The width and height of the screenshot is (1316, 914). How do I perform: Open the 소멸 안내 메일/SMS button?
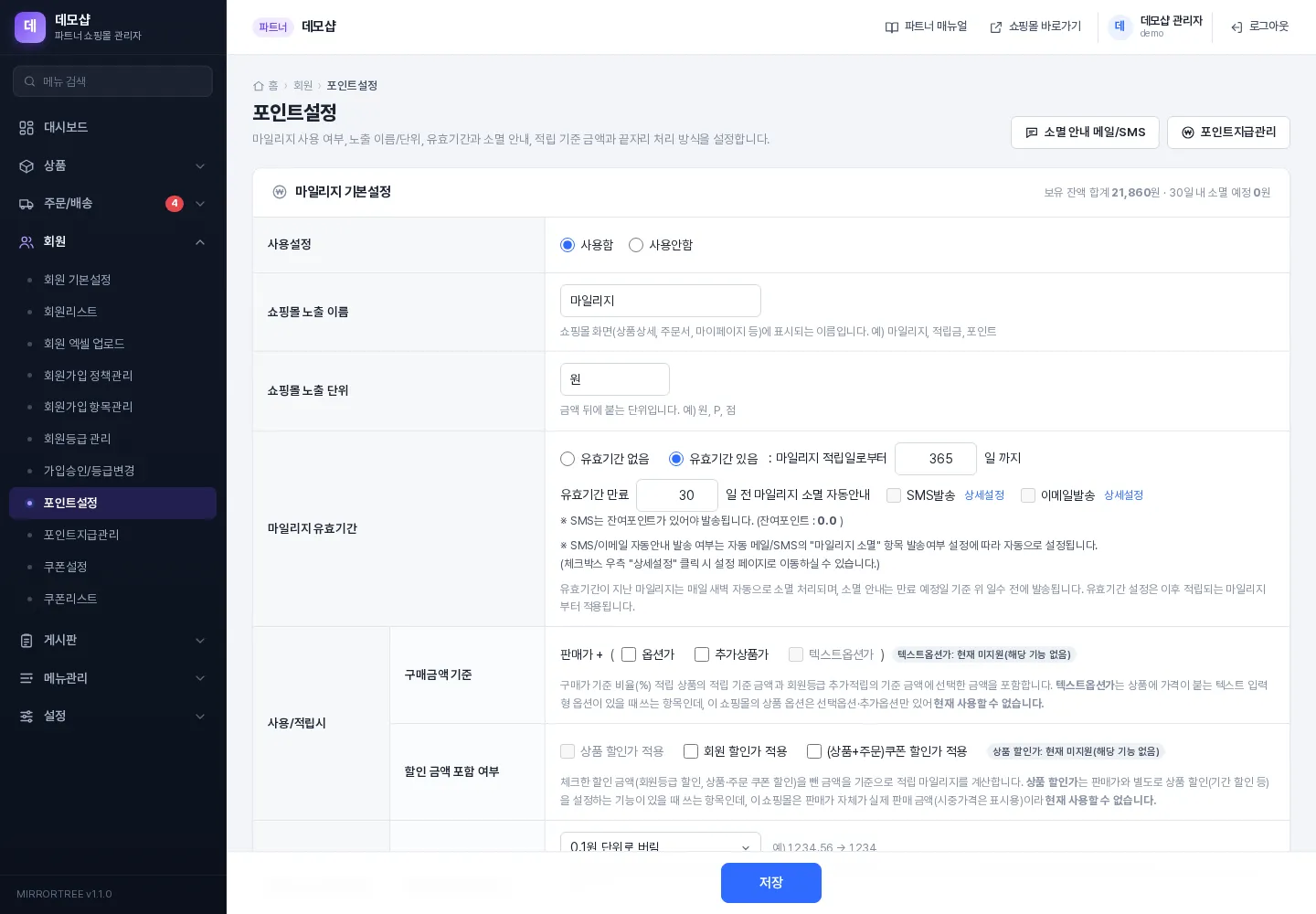tap(1085, 133)
